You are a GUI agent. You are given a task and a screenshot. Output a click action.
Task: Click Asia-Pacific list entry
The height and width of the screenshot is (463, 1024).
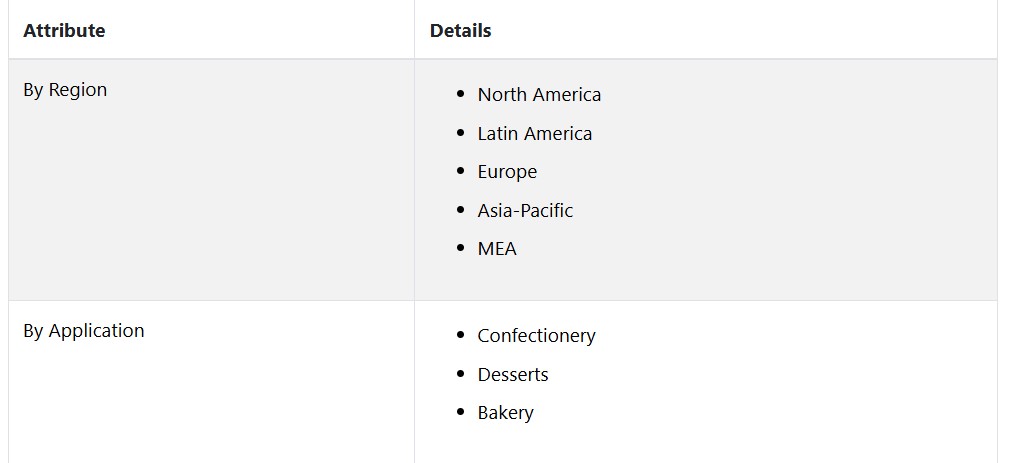pos(525,210)
